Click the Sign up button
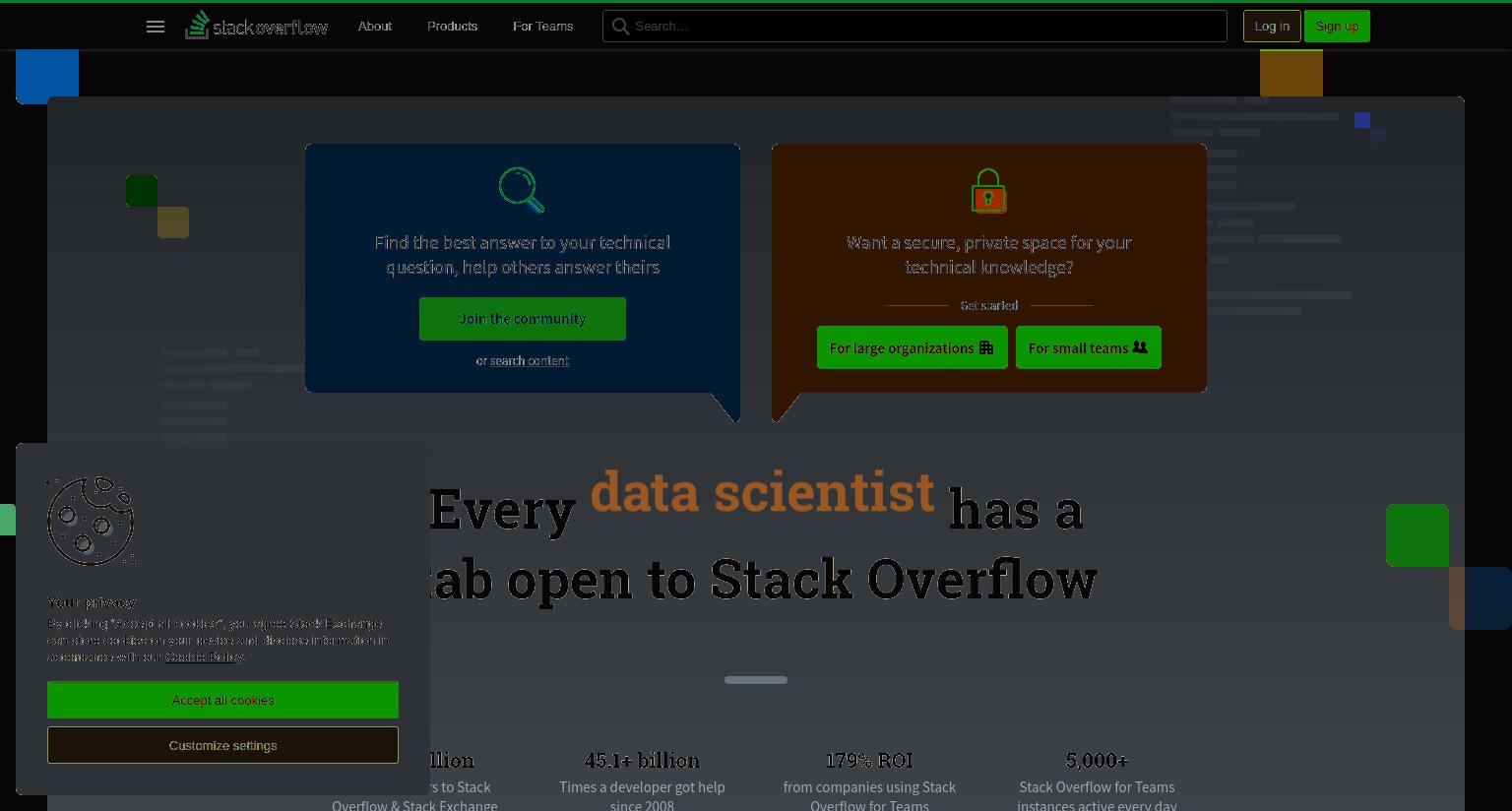Viewport: 1512px width, 811px height. [1337, 27]
